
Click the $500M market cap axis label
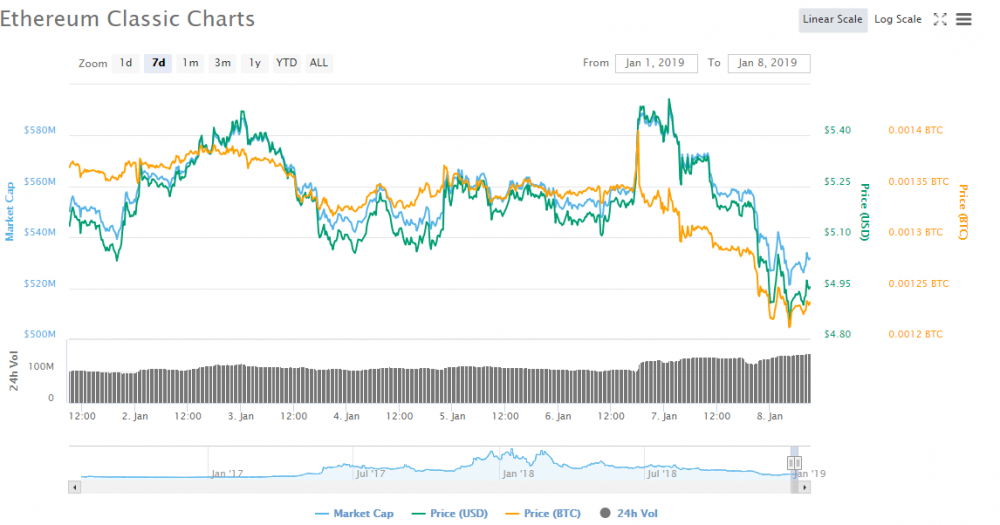40,334
